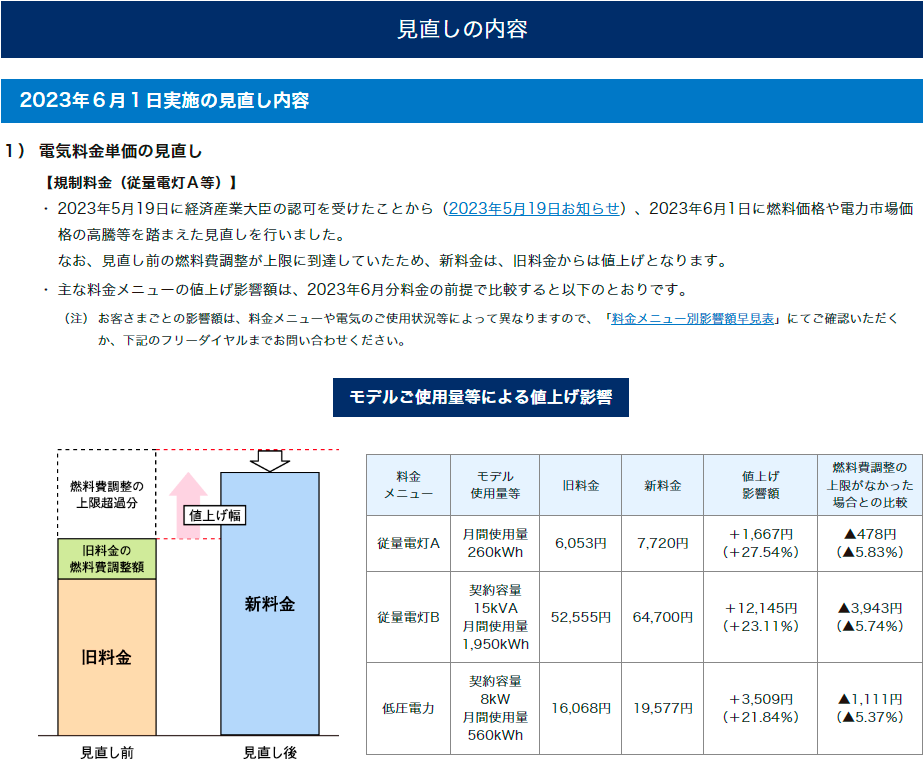Click the 64,700円 cell
The image size is (924, 780).
[x=662, y=617]
